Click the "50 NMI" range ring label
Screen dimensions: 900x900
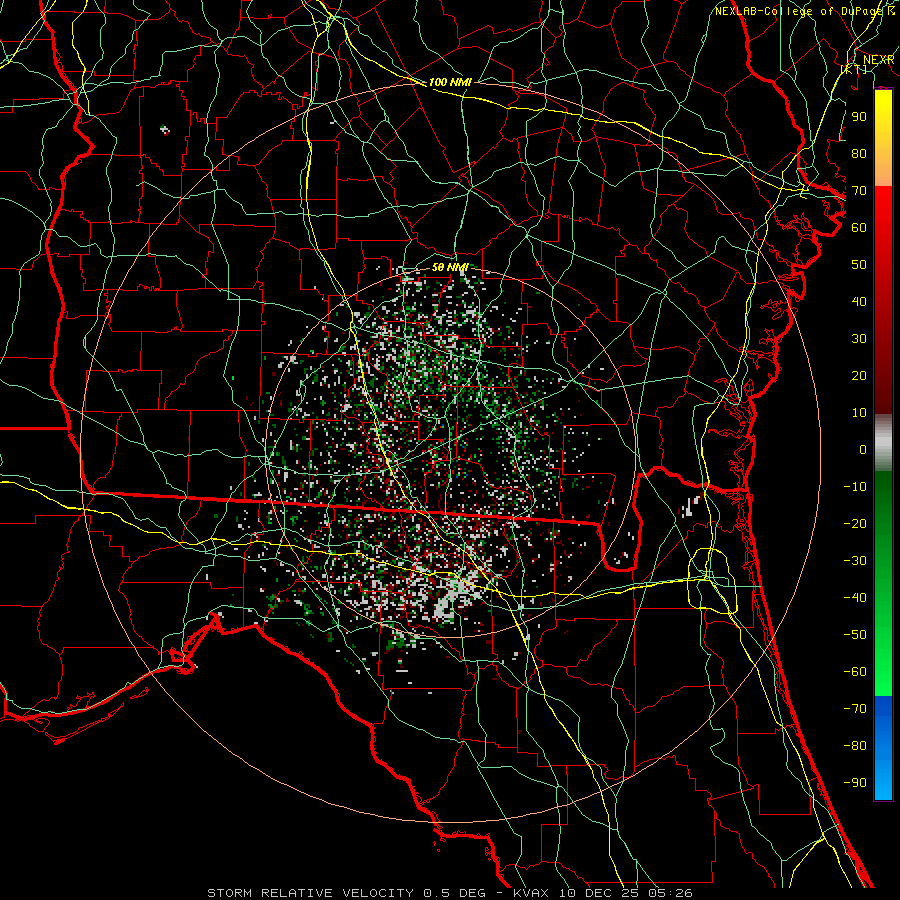[x=450, y=267]
